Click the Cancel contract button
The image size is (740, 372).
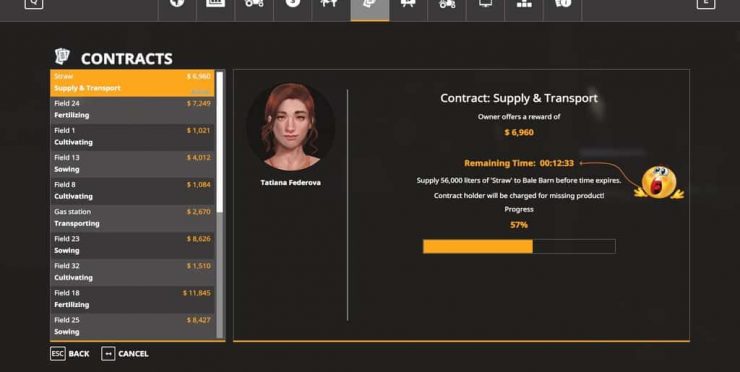pos(125,354)
